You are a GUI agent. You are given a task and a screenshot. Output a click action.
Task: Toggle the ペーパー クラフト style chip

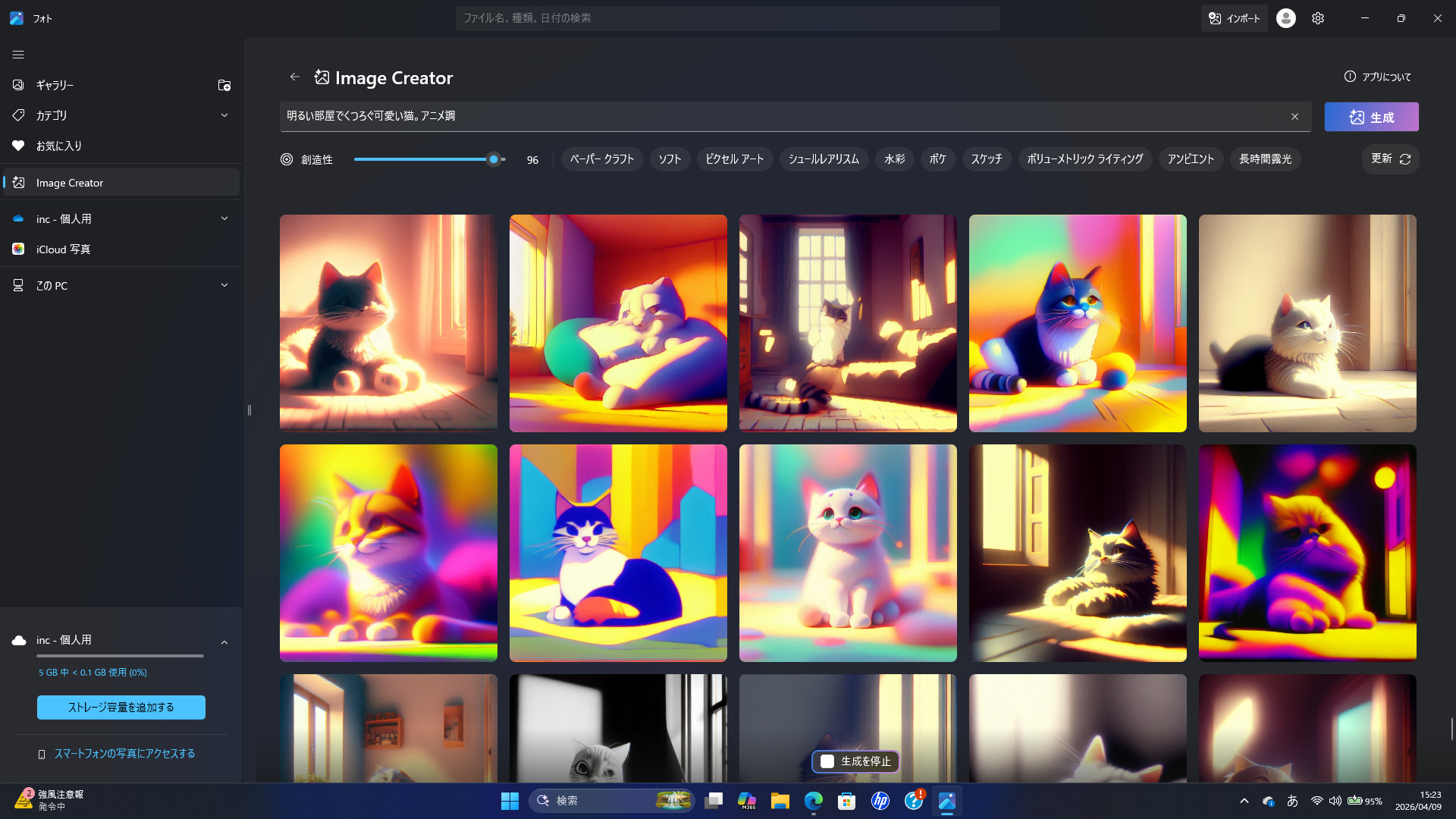pyautogui.click(x=602, y=159)
